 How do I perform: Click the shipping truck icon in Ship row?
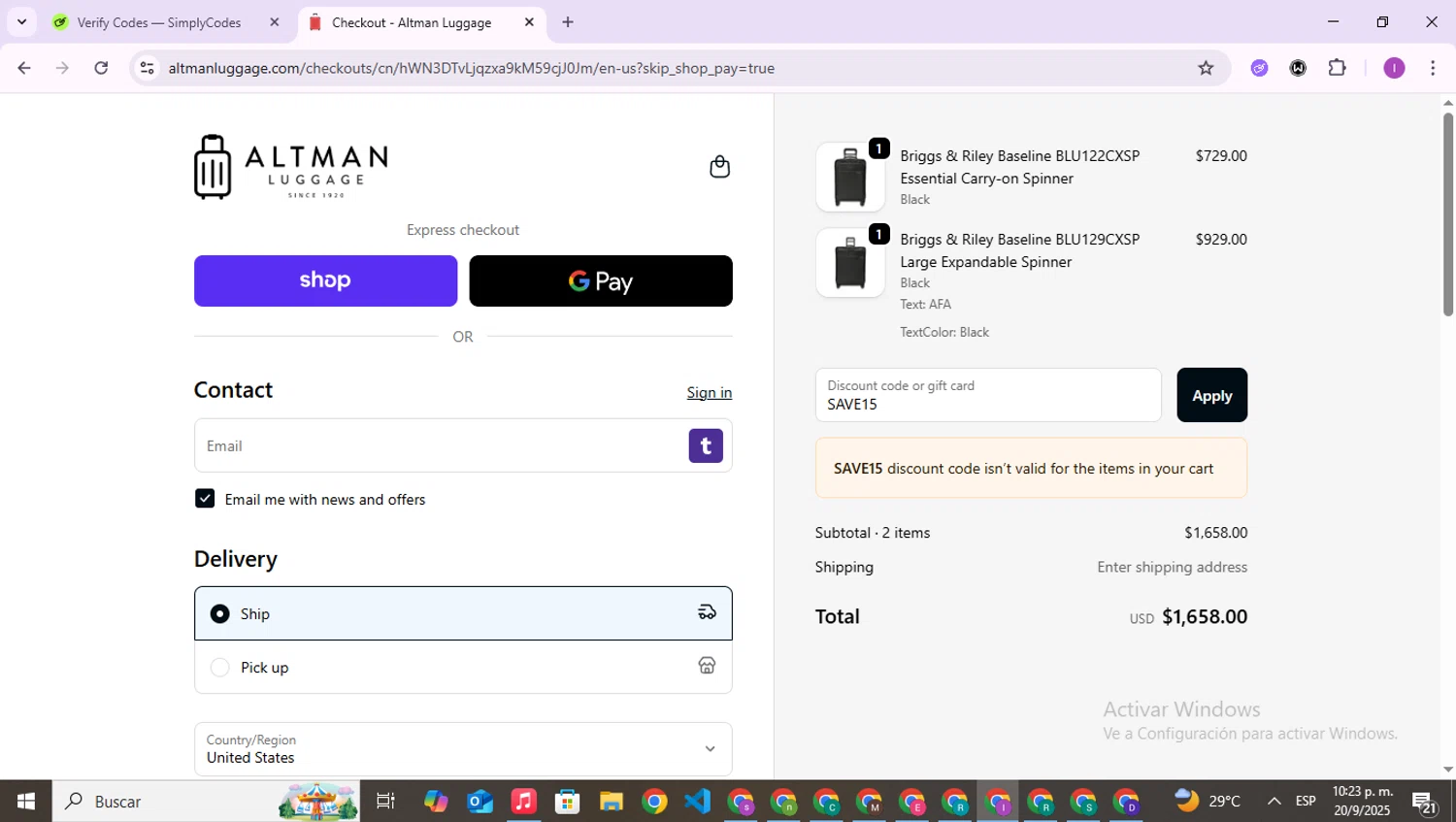pos(707,612)
